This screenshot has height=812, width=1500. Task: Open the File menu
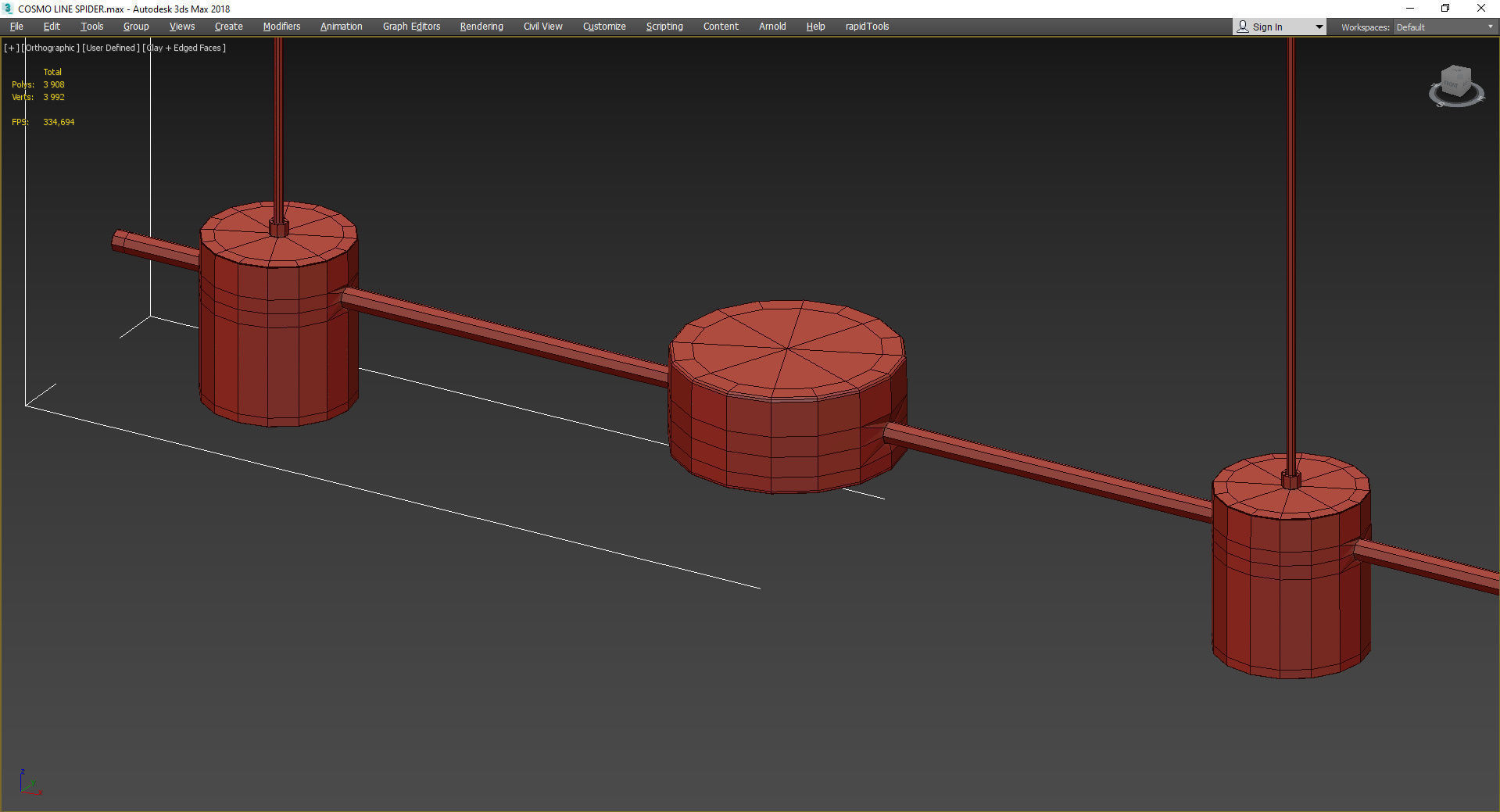pyautogui.click(x=16, y=27)
